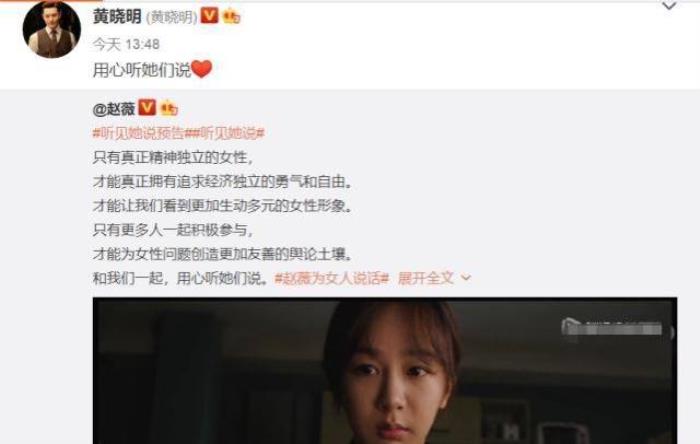Viewport: 700px width, 444px height.
Task: Click the chevron arrow after 展开全文
Action: [x=466, y=278]
